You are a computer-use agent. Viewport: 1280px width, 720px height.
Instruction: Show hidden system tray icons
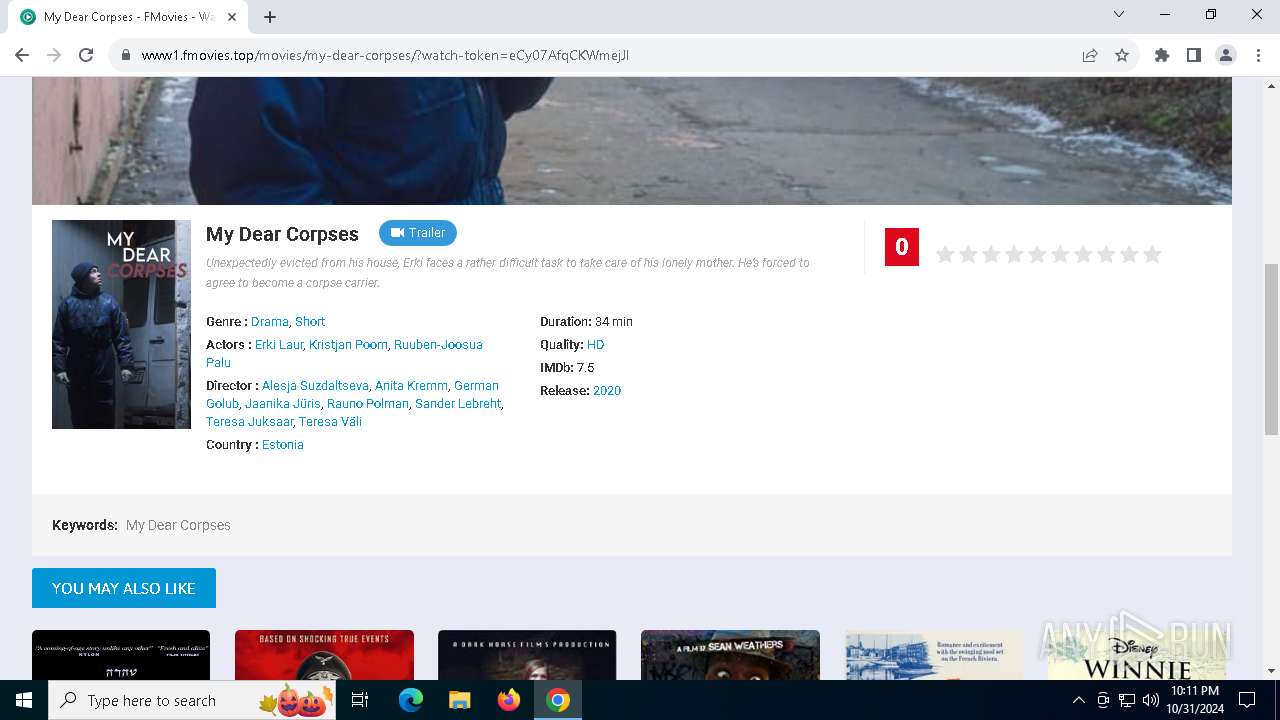click(x=1078, y=700)
